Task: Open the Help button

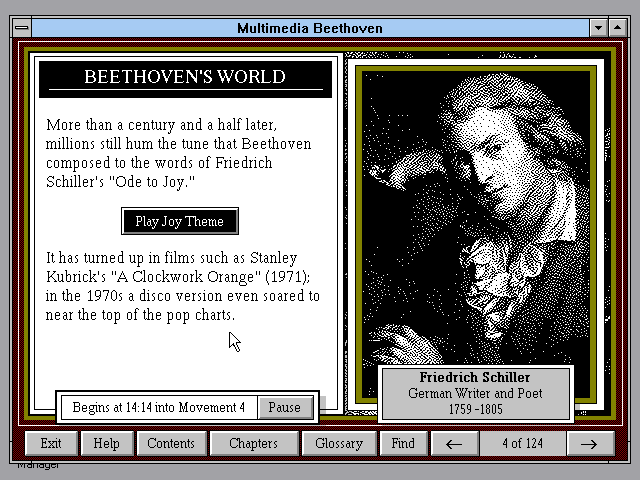Action: coord(107,443)
